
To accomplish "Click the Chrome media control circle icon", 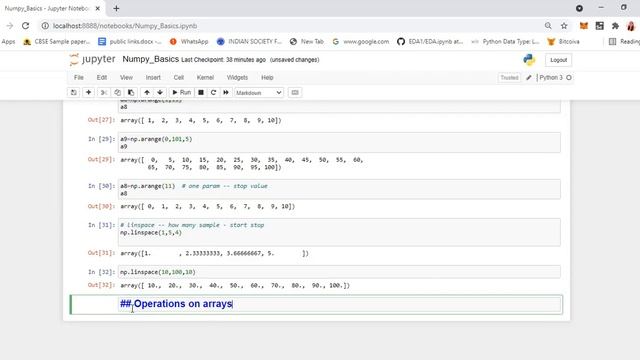I will [x=579, y=8].
